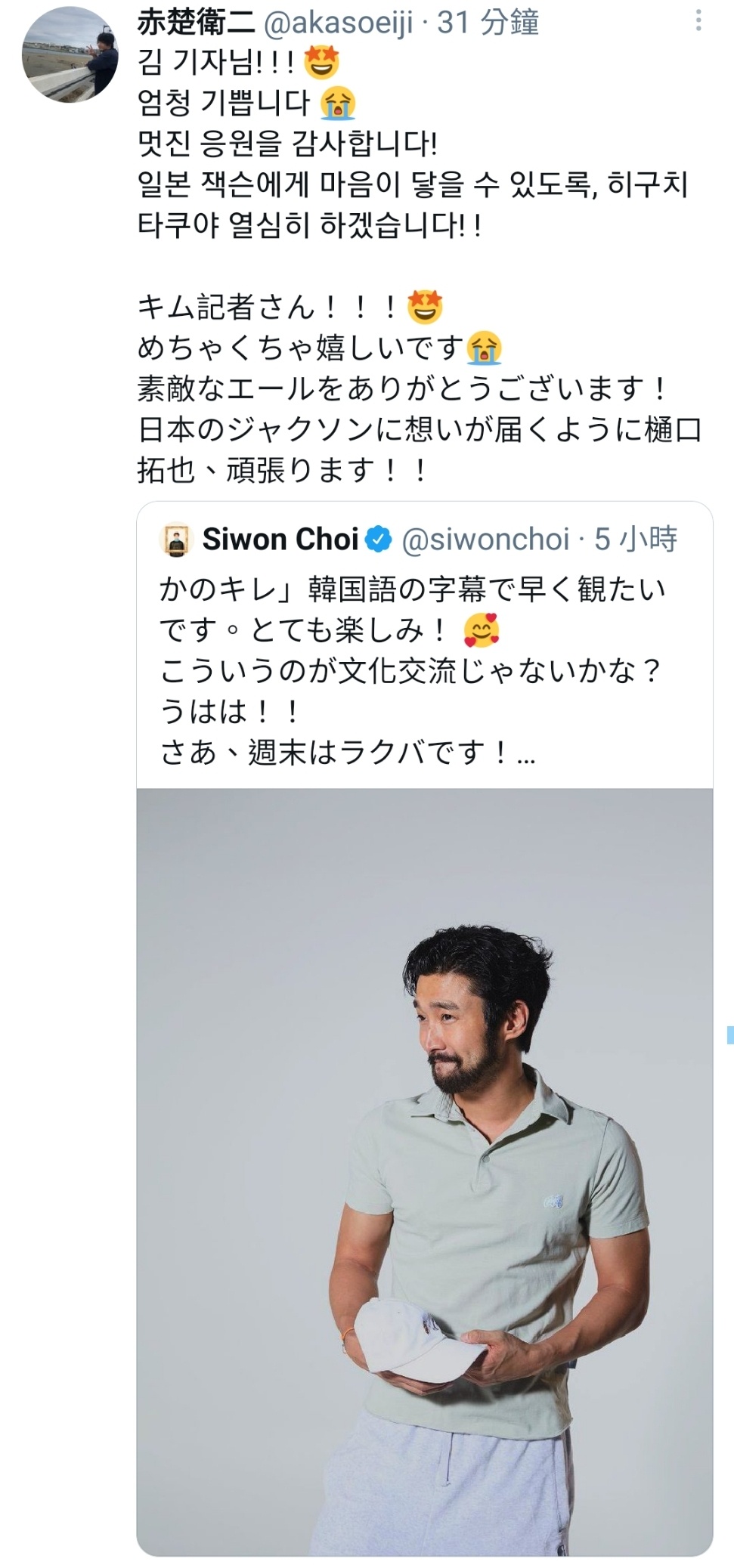Screen dimensions: 734x1568
Task: Tap the @akasoeiji handle
Action: click(338, 23)
